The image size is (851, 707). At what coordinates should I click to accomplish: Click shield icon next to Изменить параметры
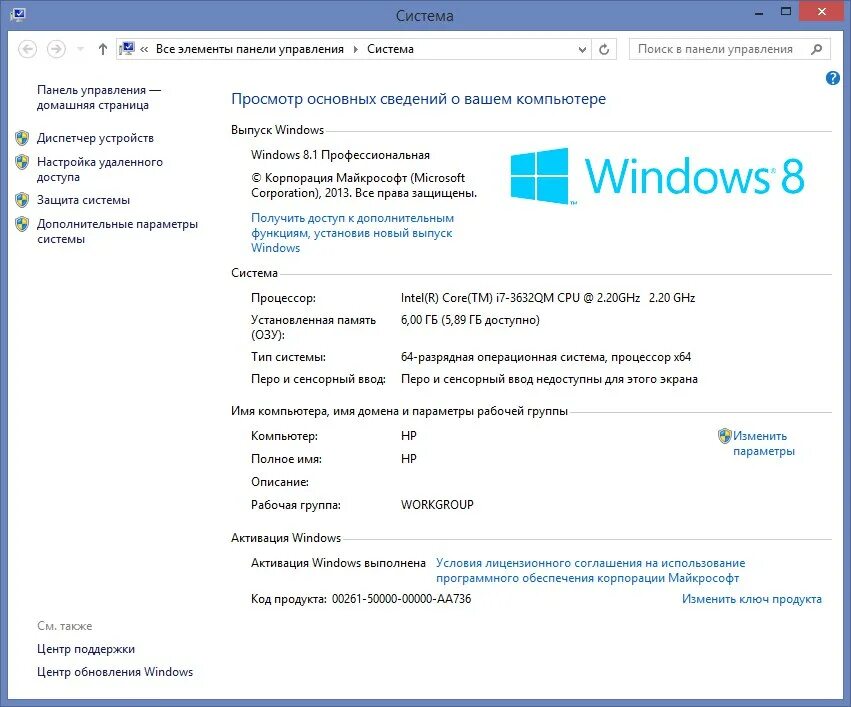725,436
